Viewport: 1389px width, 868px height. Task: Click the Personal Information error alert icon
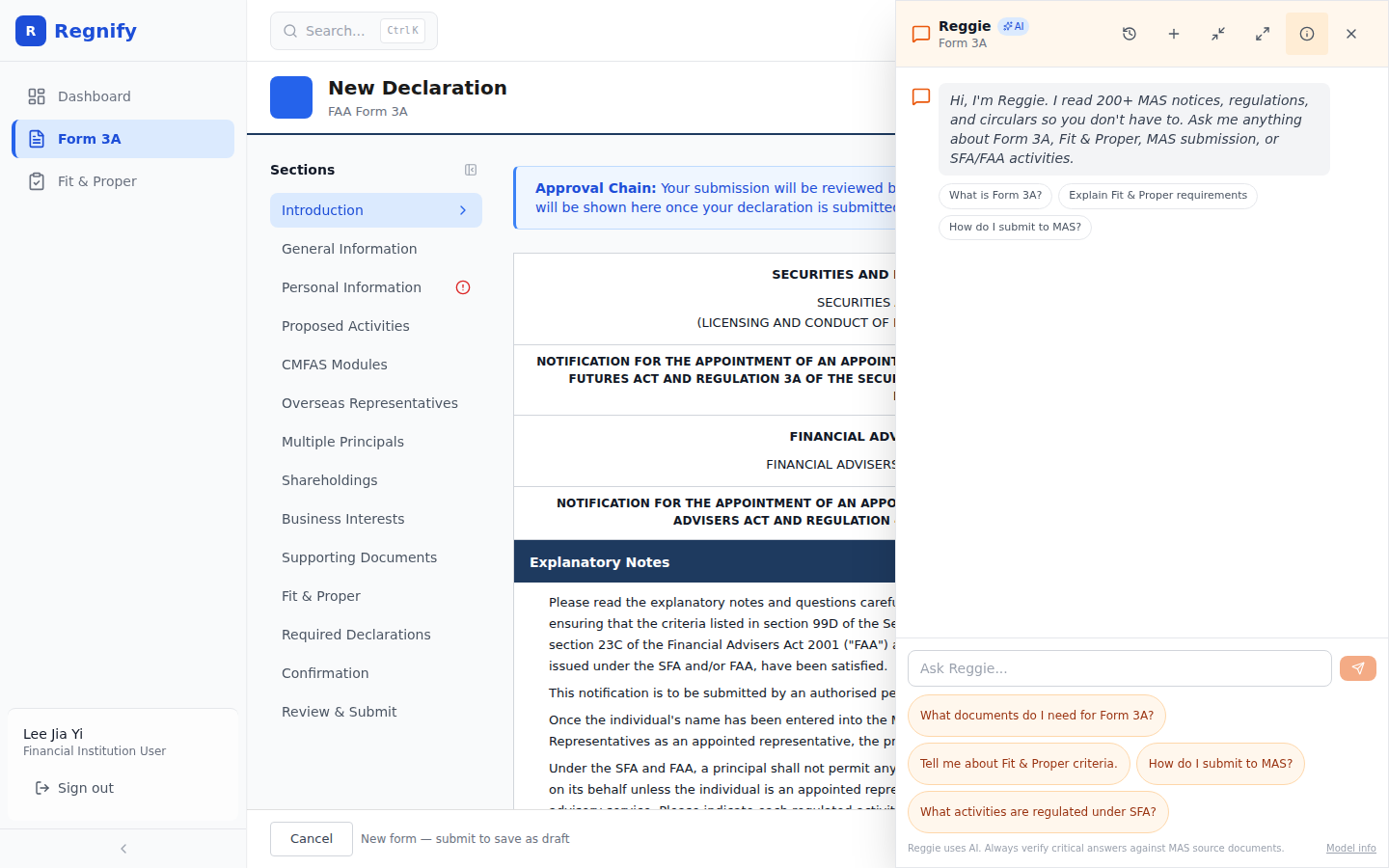[x=463, y=287]
